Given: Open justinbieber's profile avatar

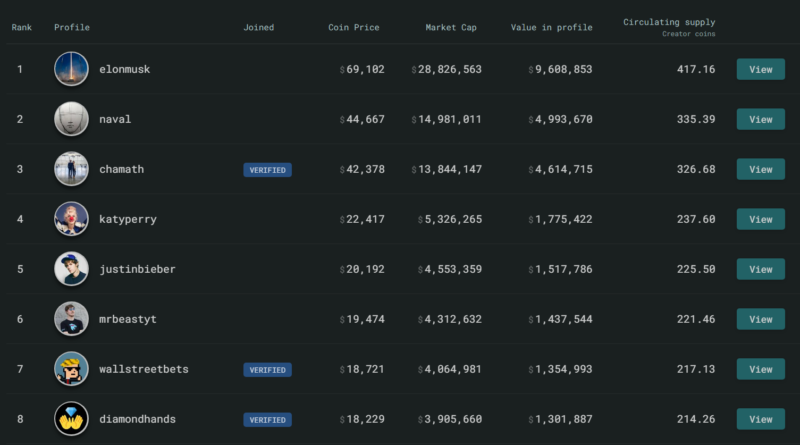Looking at the screenshot, I should click(x=71, y=269).
